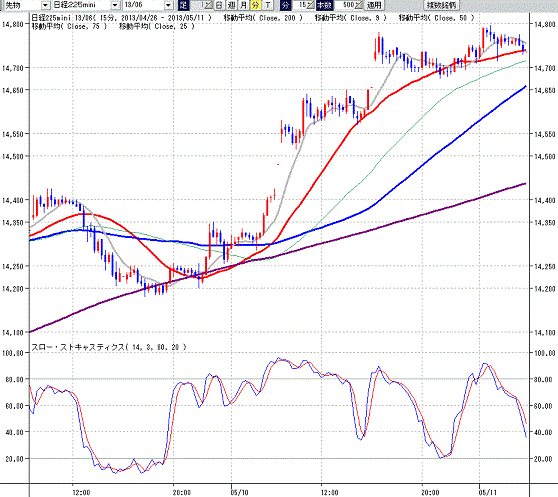Click the 移動平均(Close, 75) legend label
558x497 pixels.
[69, 26]
